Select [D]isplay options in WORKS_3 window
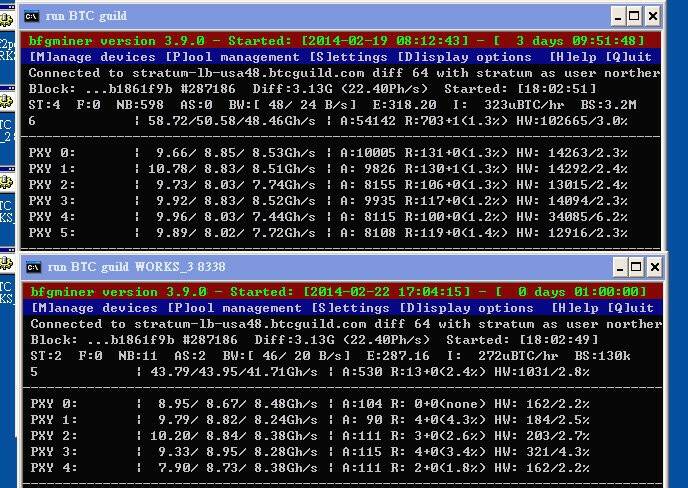Viewport: 688px width, 488px height. 466,308
